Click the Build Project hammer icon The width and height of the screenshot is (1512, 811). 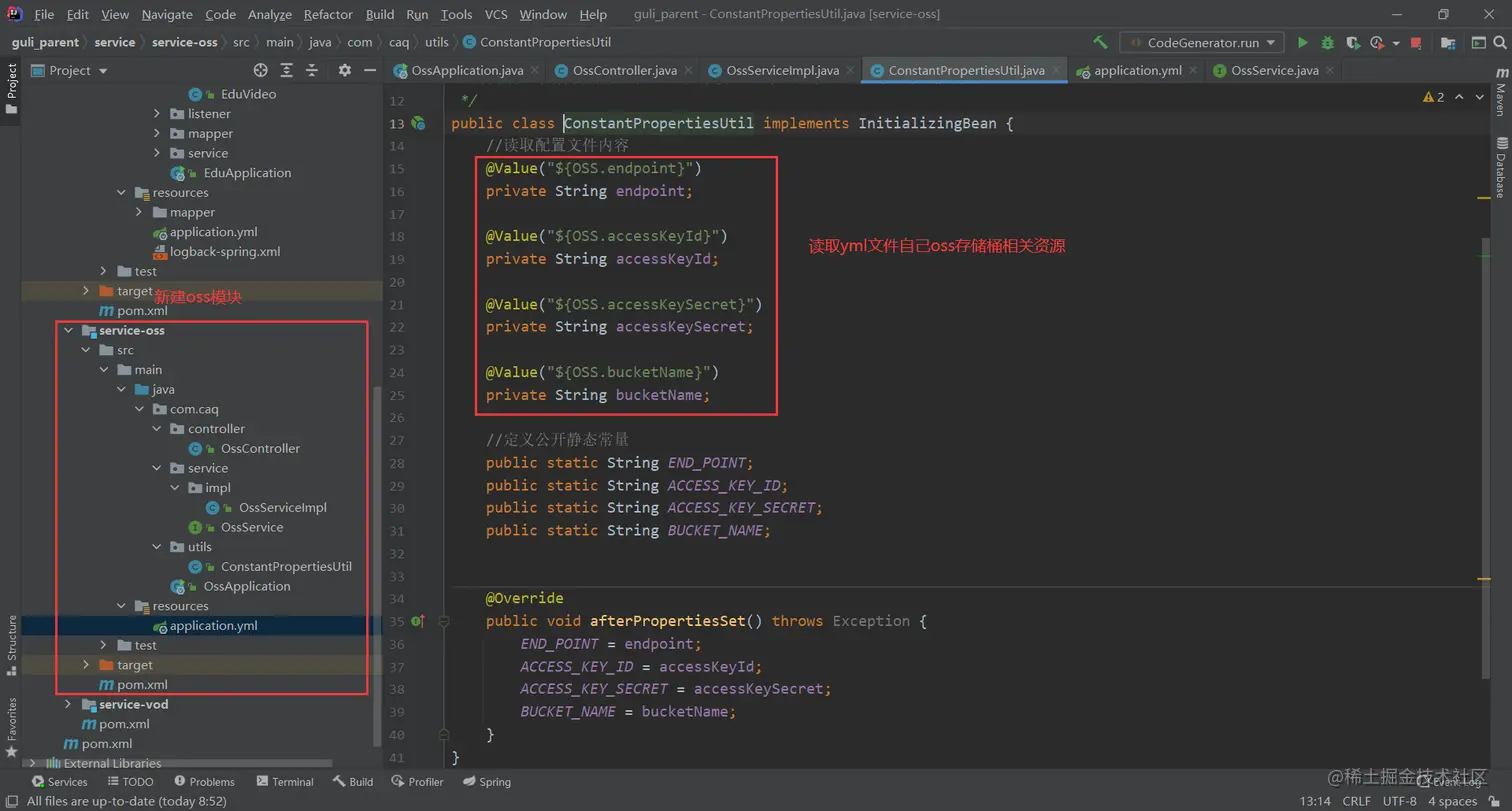(1100, 43)
